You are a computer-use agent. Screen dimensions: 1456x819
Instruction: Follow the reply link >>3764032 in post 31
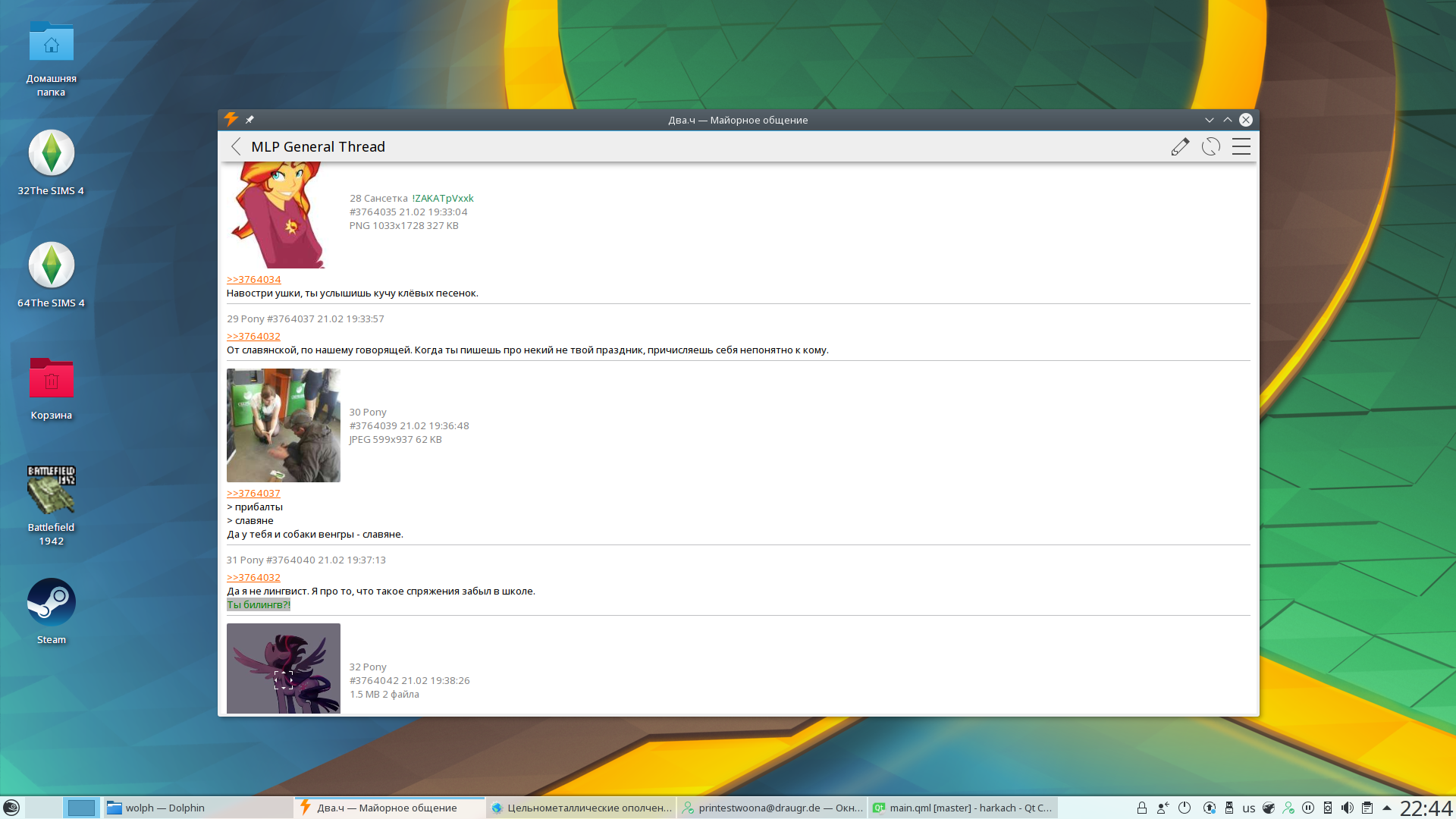[253, 577]
